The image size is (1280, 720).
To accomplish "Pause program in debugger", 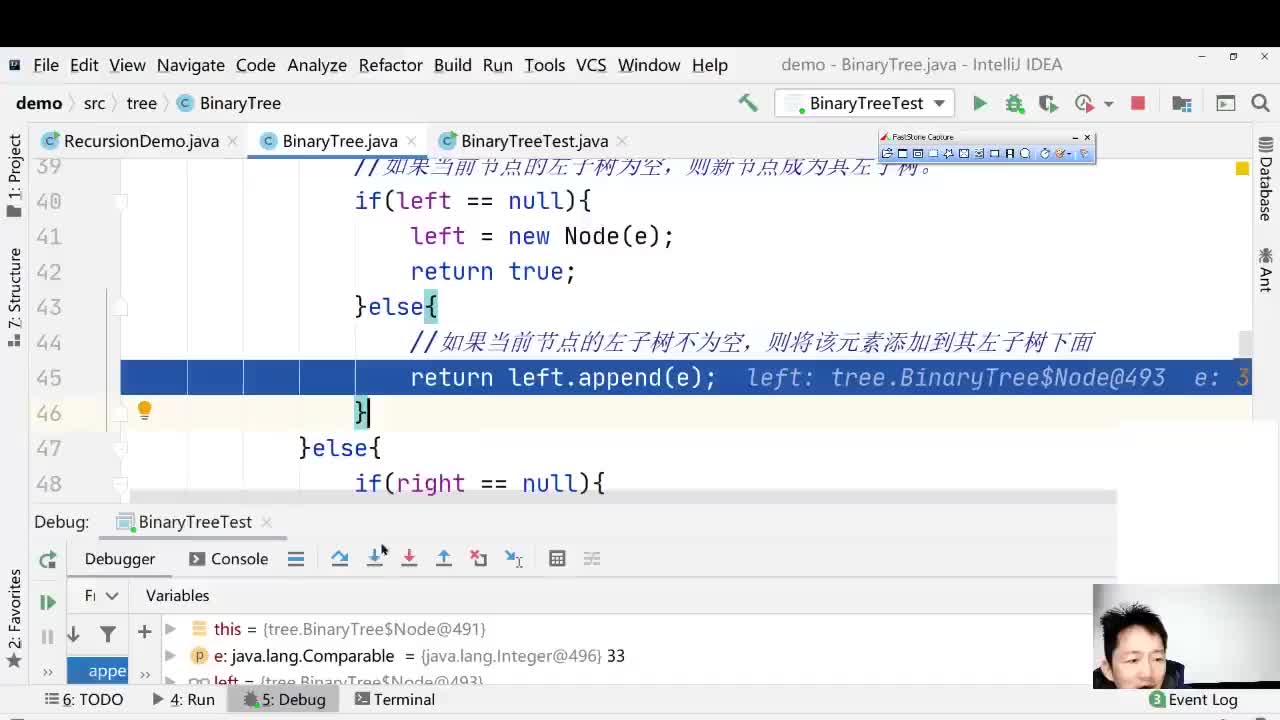I will pos(47,637).
